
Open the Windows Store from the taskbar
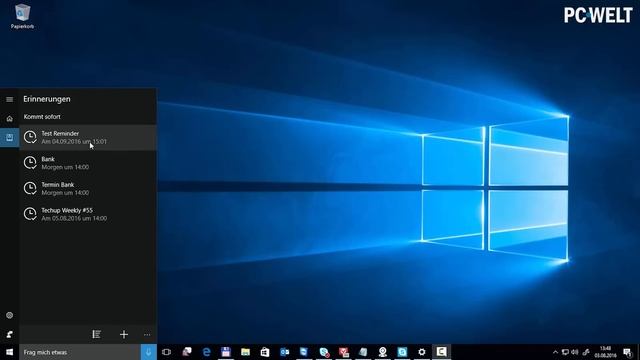[x=265, y=352]
